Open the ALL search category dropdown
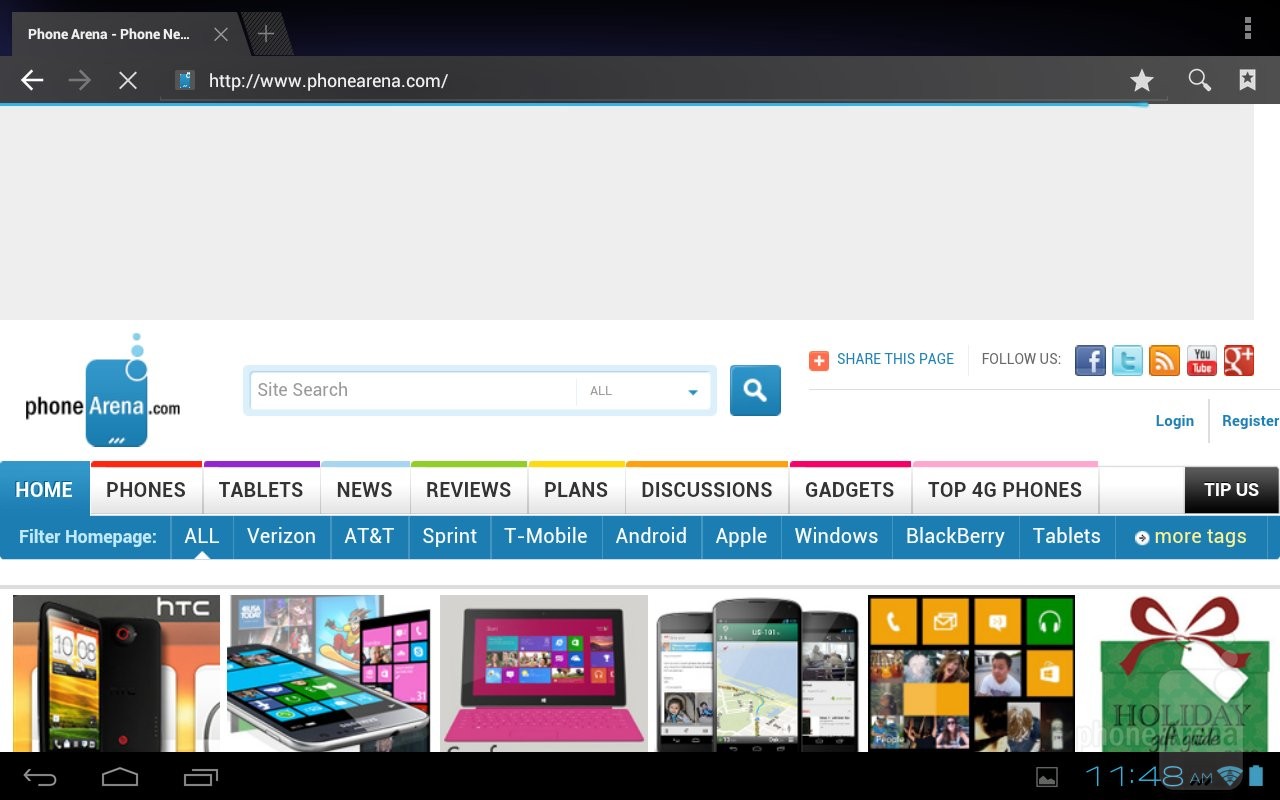Image resolution: width=1280 pixels, height=800 pixels. (x=645, y=391)
